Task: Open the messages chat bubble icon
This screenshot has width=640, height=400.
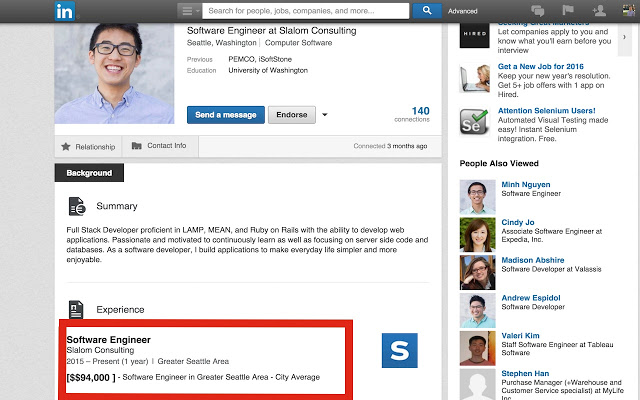Action: [x=537, y=11]
